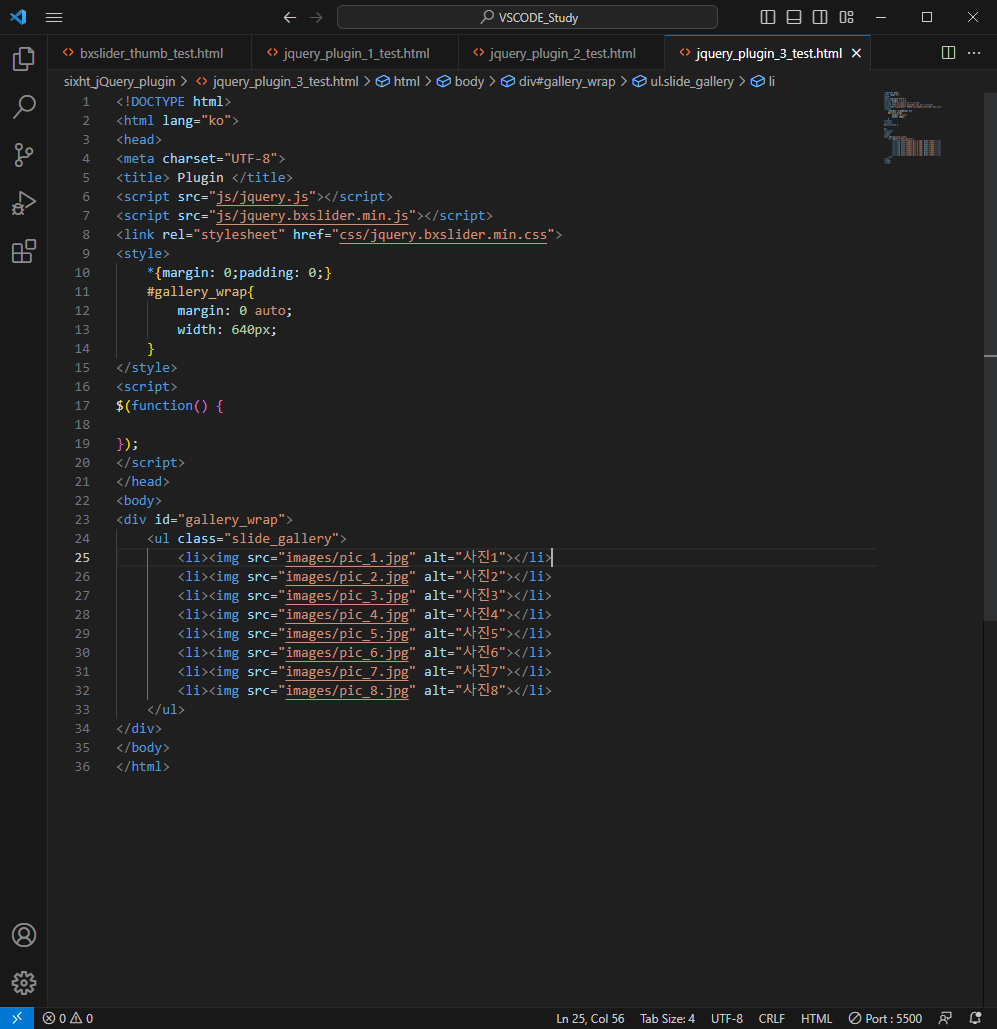Click the div id="gallery_wrap" tag

204,520
